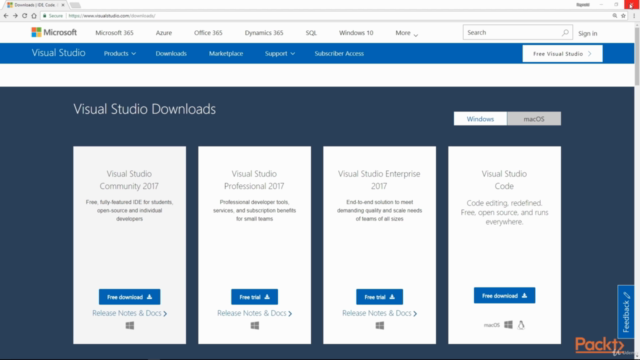Download Visual Studio Code free
Screen dimensions: 640x360
[504, 295]
